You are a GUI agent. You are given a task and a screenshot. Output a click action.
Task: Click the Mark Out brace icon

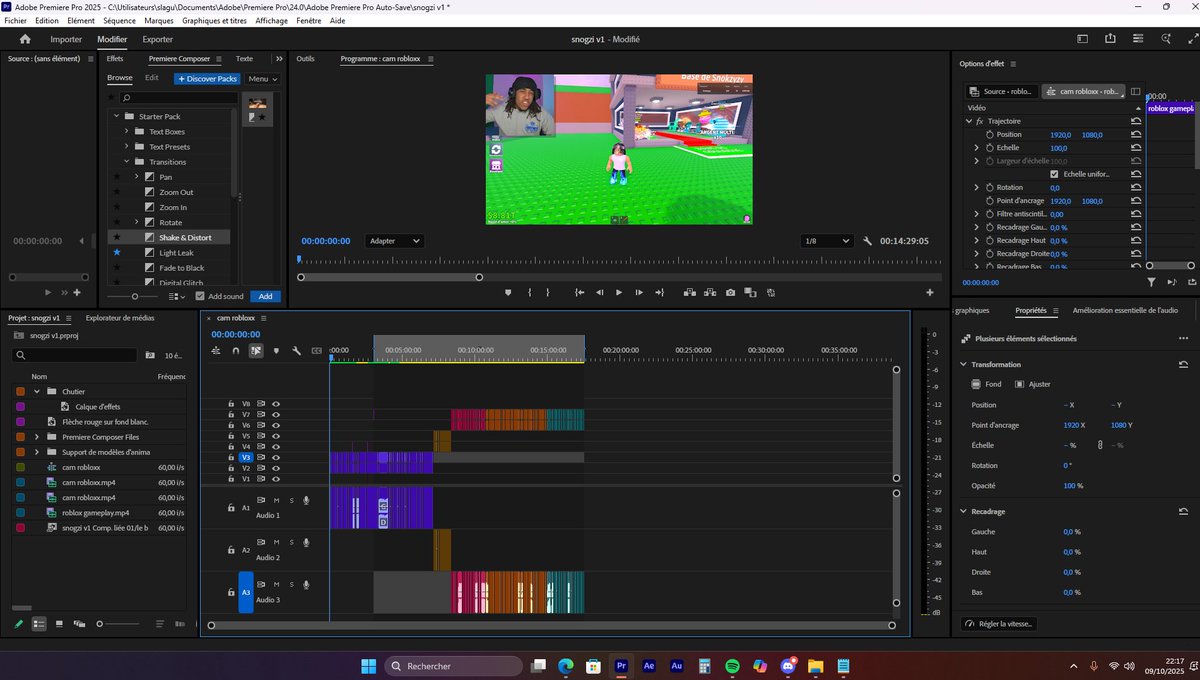point(547,292)
